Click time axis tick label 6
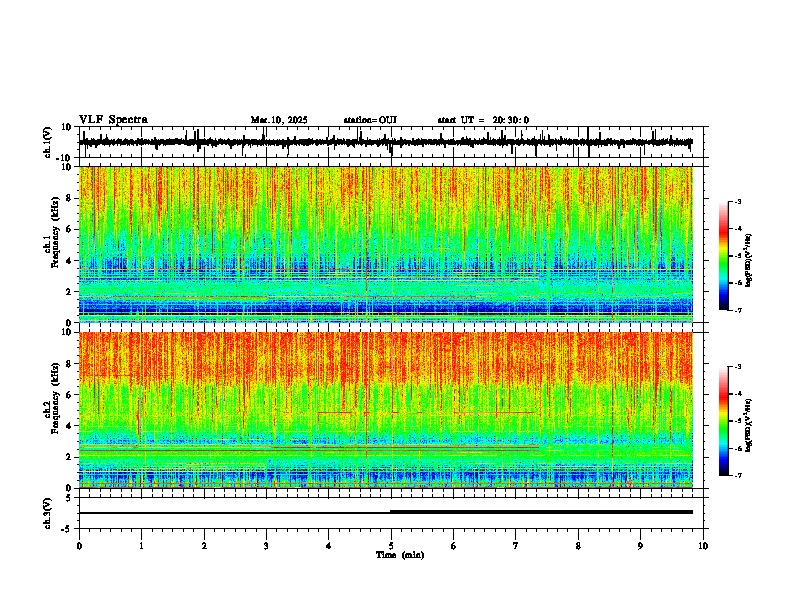The width and height of the screenshot is (792, 612). [454, 546]
